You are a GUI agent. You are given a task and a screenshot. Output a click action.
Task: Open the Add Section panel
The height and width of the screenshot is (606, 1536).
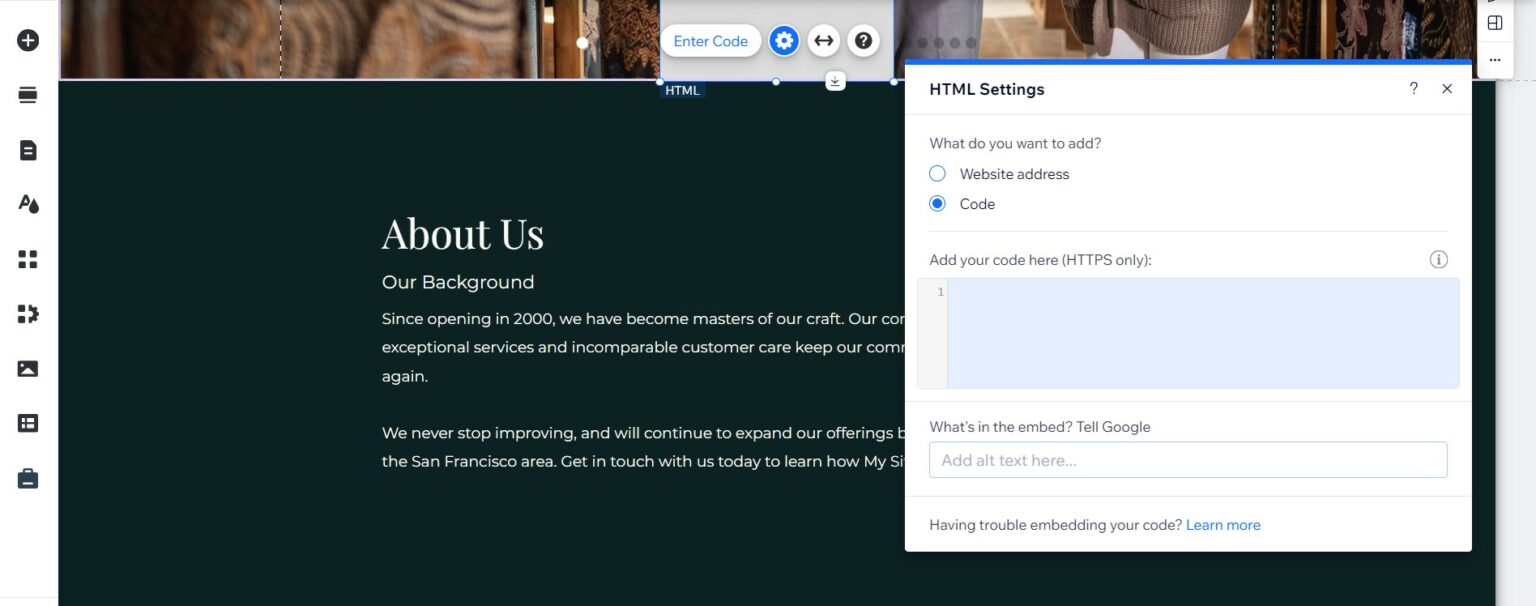(27, 94)
